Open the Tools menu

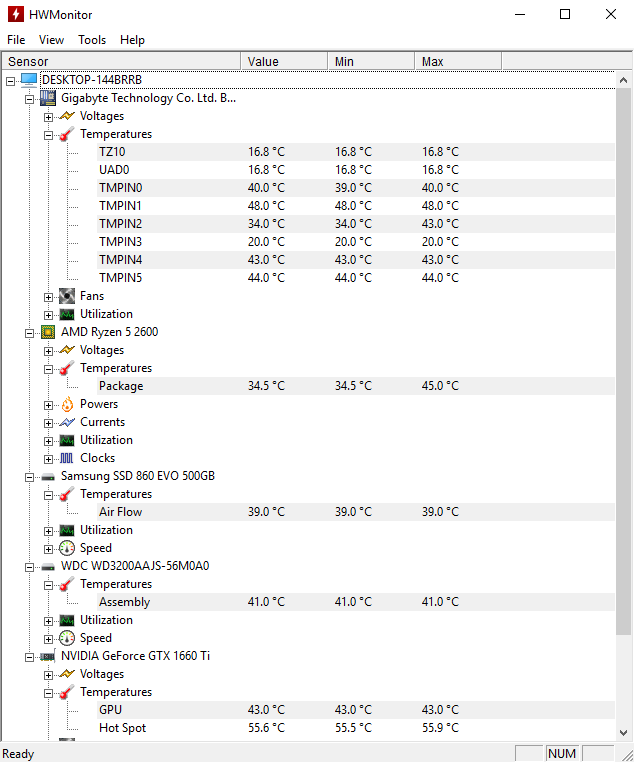point(92,40)
